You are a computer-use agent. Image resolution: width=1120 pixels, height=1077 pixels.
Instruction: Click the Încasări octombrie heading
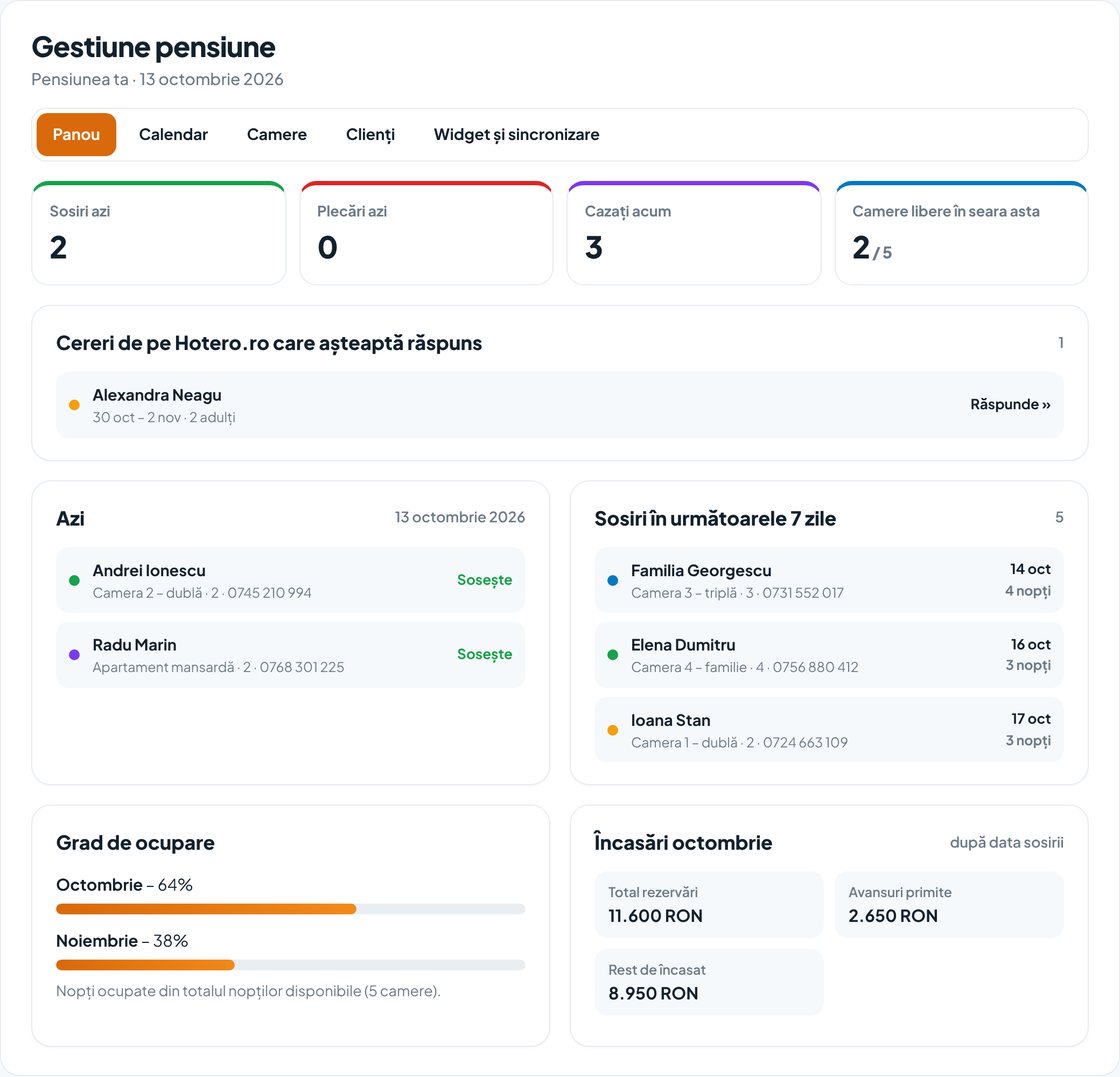pyautogui.click(x=684, y=843)
